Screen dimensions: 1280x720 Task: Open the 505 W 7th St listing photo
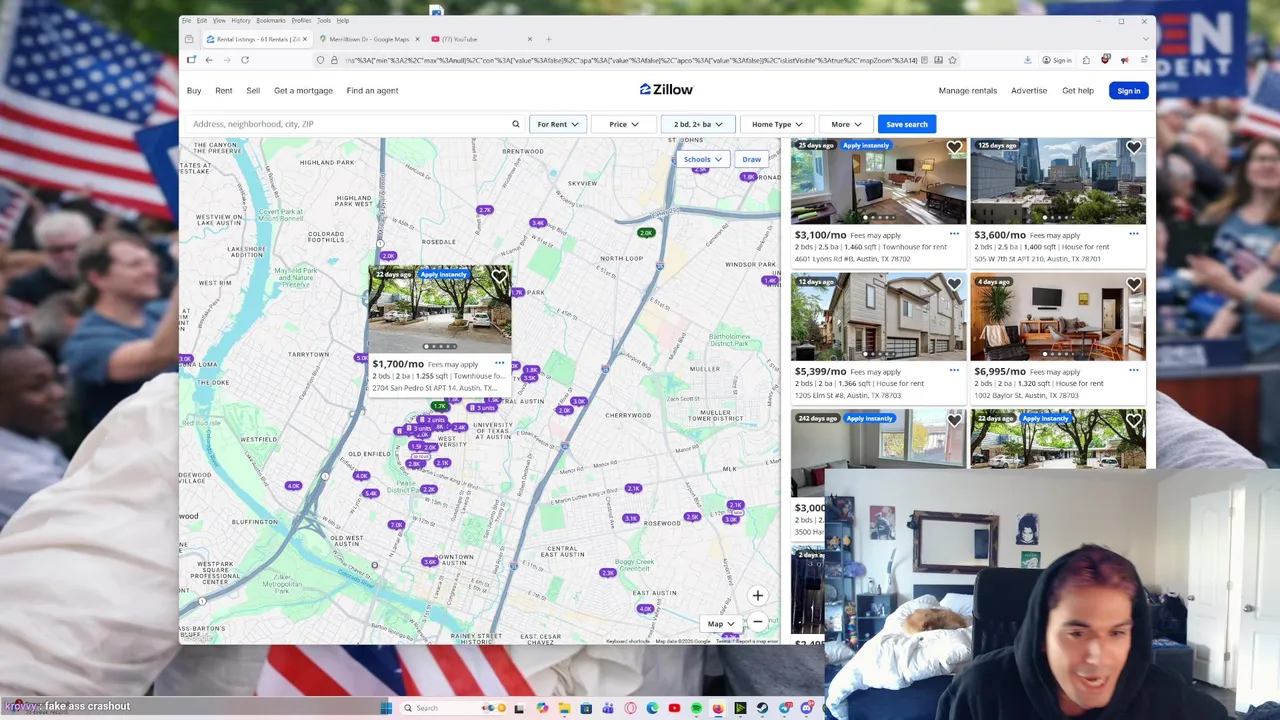1058,181
